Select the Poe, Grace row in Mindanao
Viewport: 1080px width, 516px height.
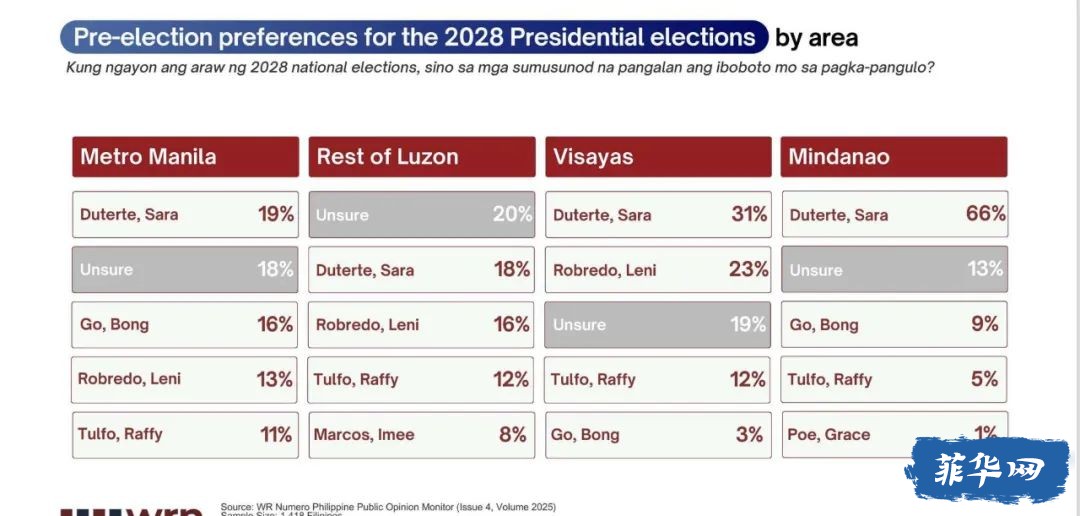click(x=895, y=435)
